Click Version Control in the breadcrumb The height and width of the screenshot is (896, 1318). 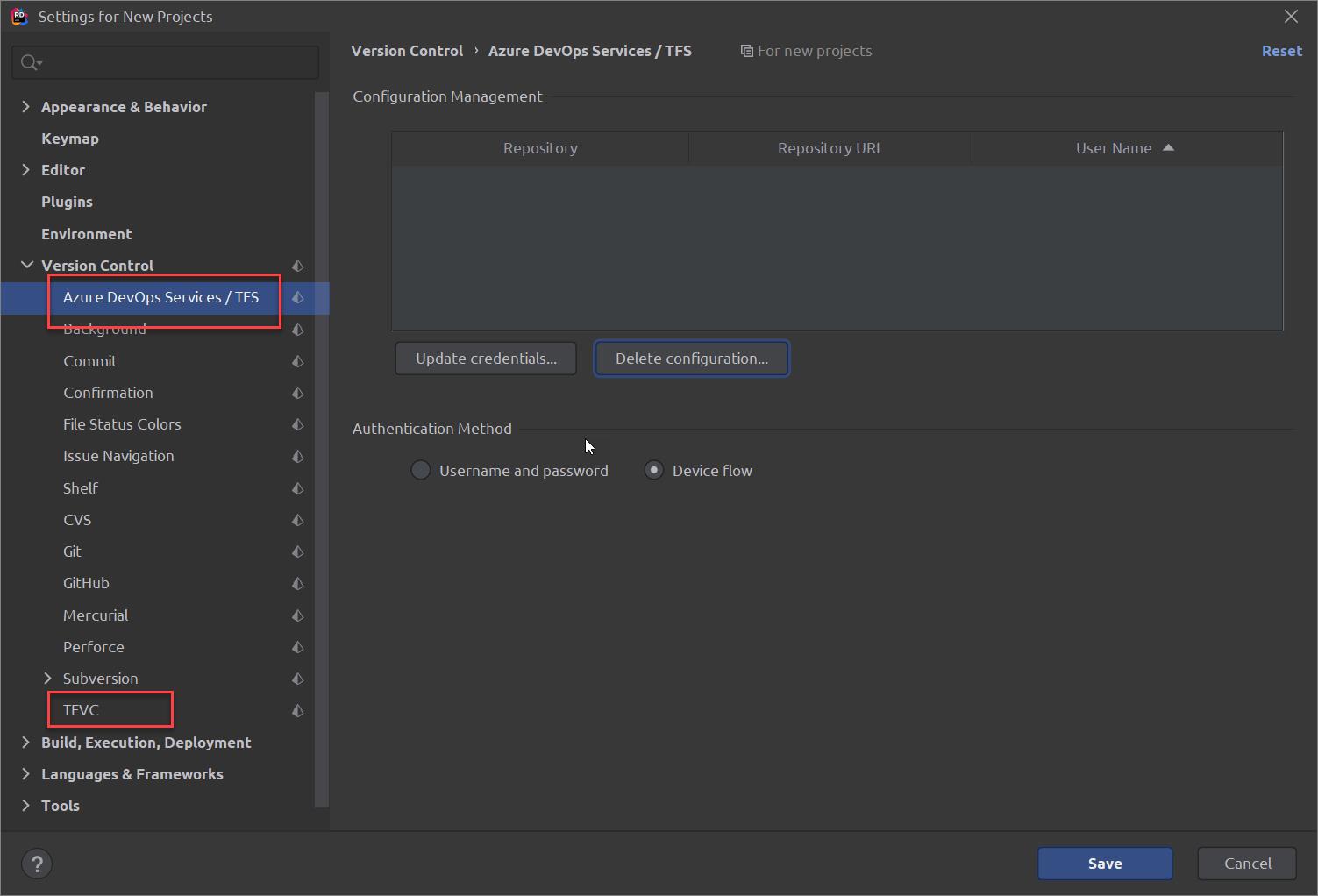pyautogui.click(x=407, y=51)
